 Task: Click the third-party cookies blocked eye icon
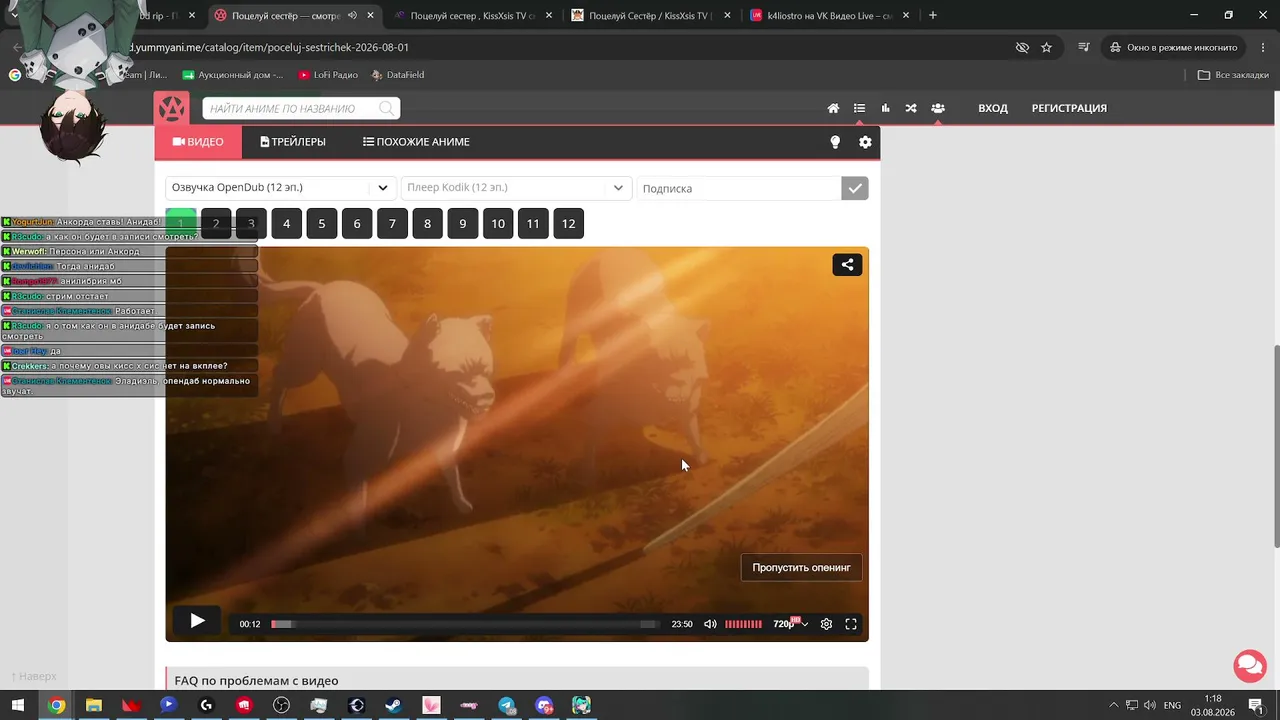pos(1022,47)
